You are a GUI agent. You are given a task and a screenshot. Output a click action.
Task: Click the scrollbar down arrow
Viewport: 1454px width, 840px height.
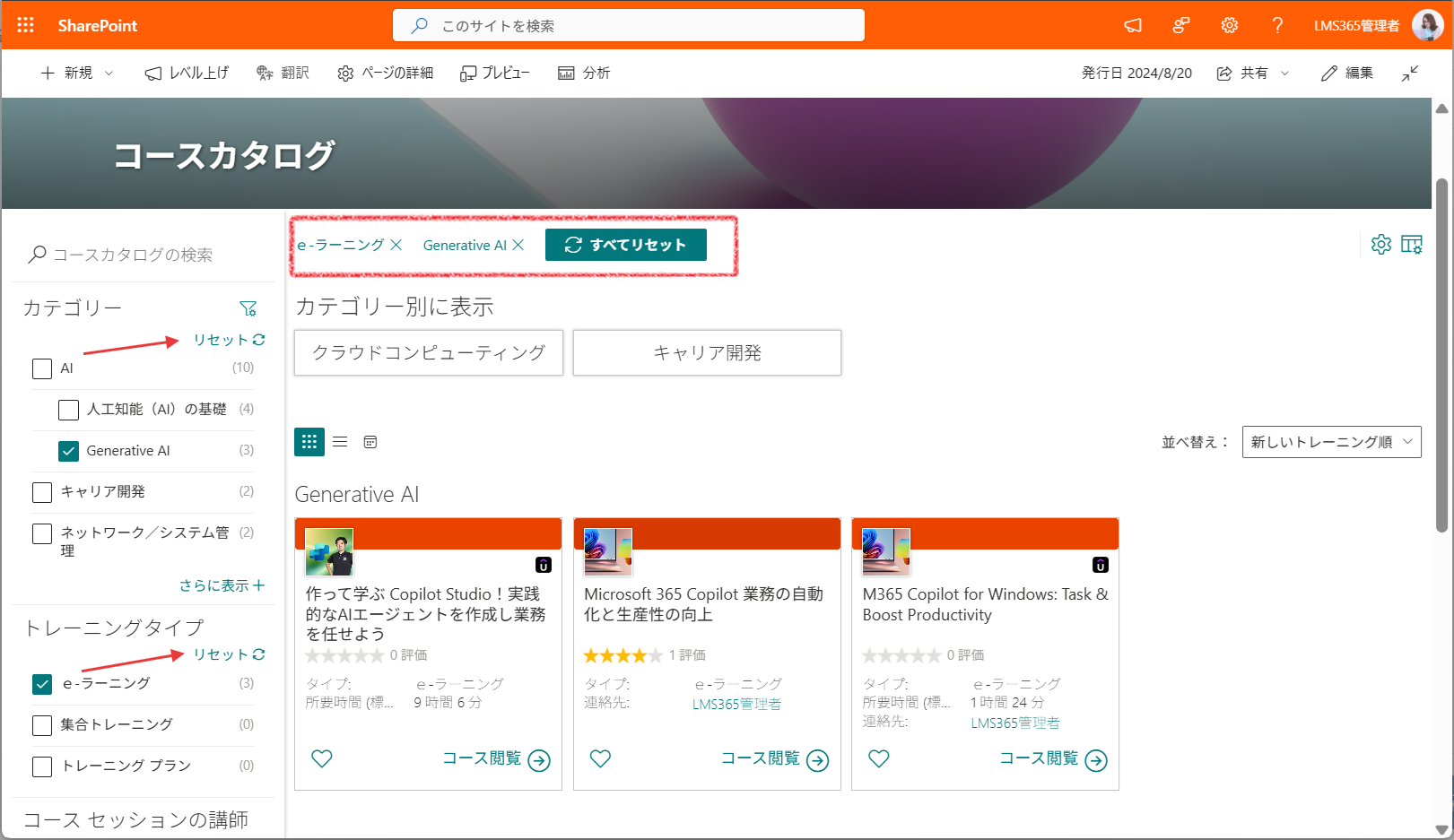pos(1441,830)
